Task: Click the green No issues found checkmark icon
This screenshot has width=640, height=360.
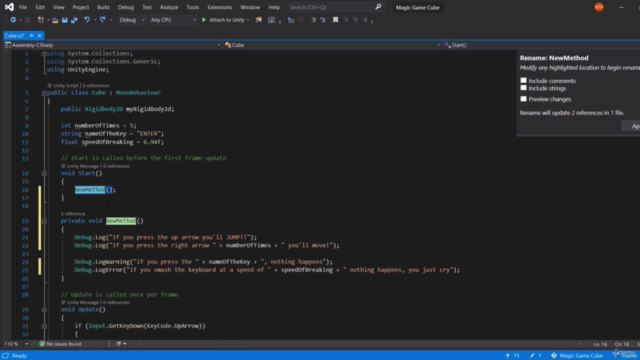Action: tap(42, 344)
